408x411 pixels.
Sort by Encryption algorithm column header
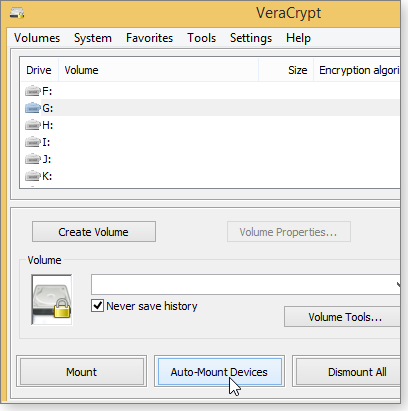(357, 70)
